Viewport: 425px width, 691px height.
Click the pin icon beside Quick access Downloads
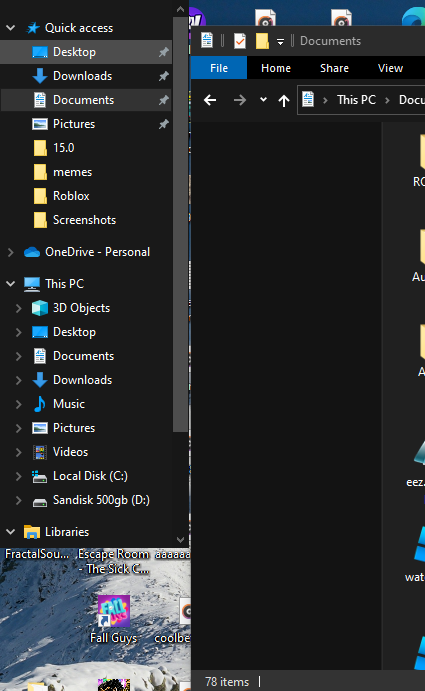point(164,76)
